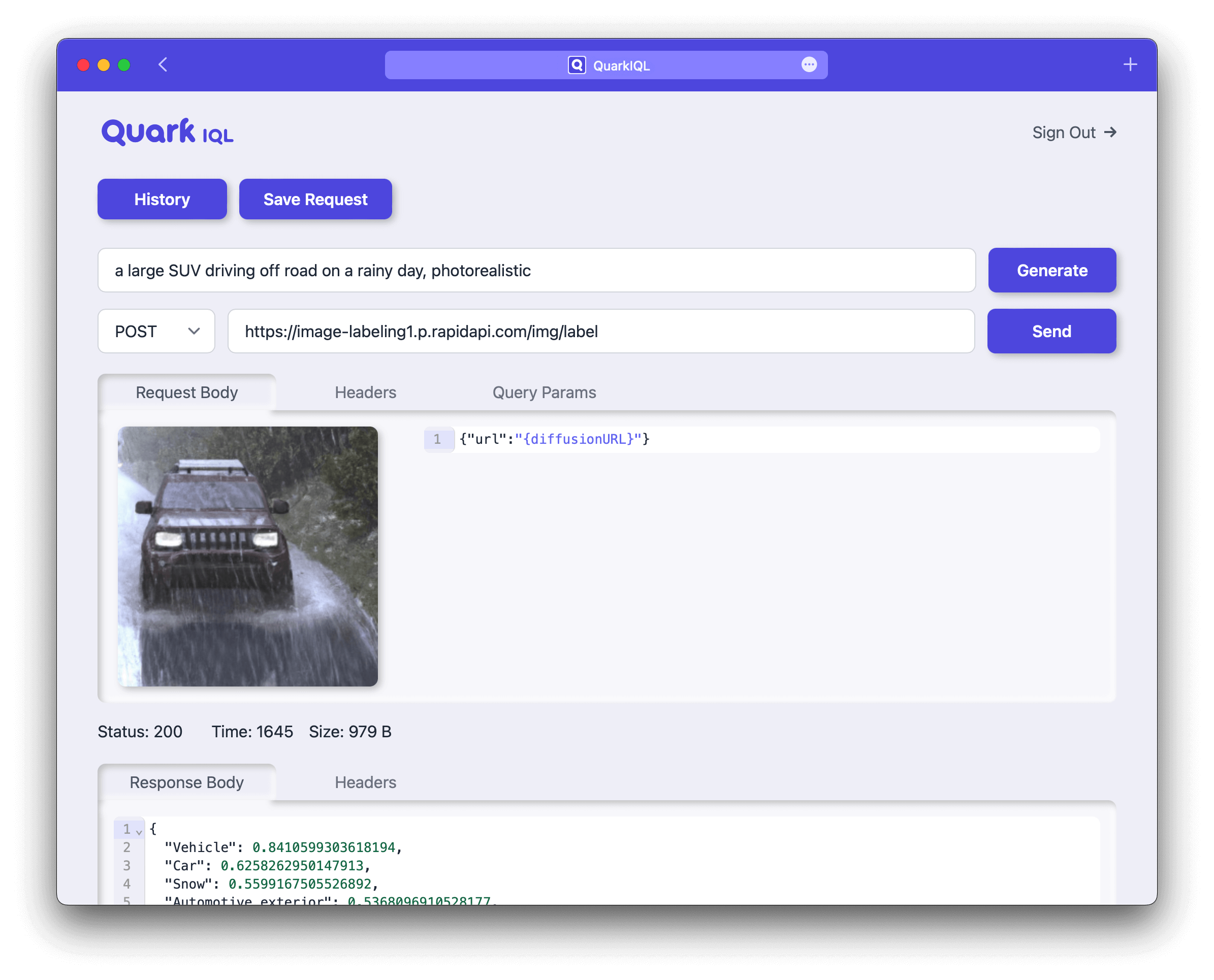Click the Sign Out arrow icon
The height and width of the screenshot is (980, 1214).
click(1110, 132)
